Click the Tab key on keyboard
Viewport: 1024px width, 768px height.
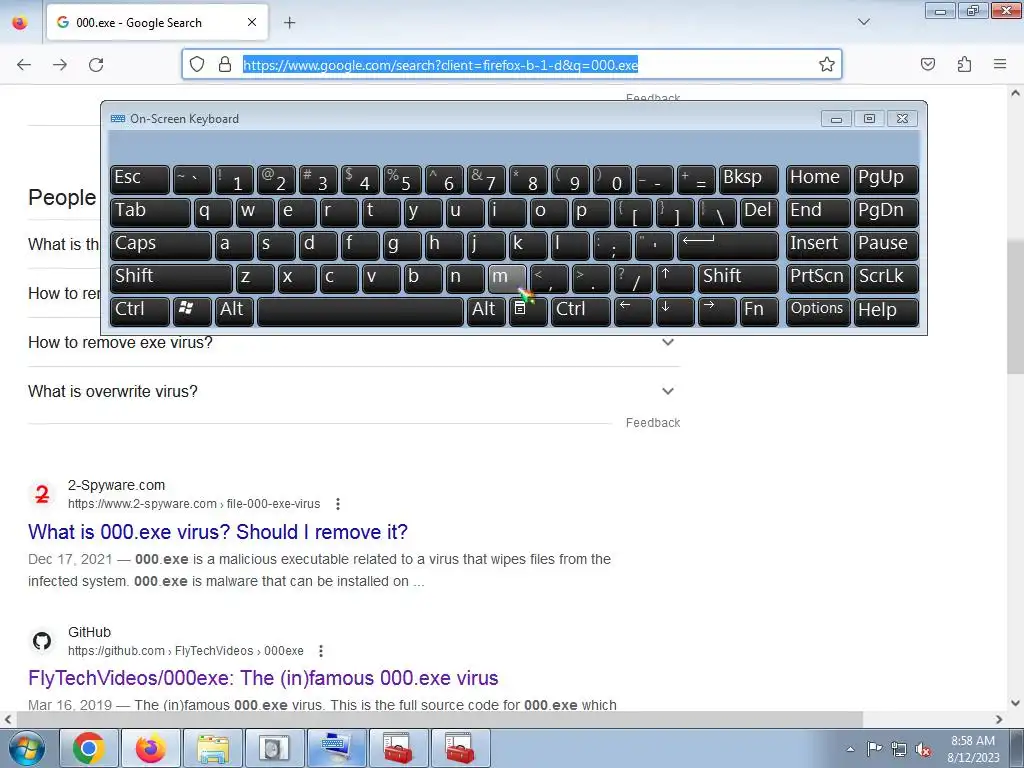point(150,212)
